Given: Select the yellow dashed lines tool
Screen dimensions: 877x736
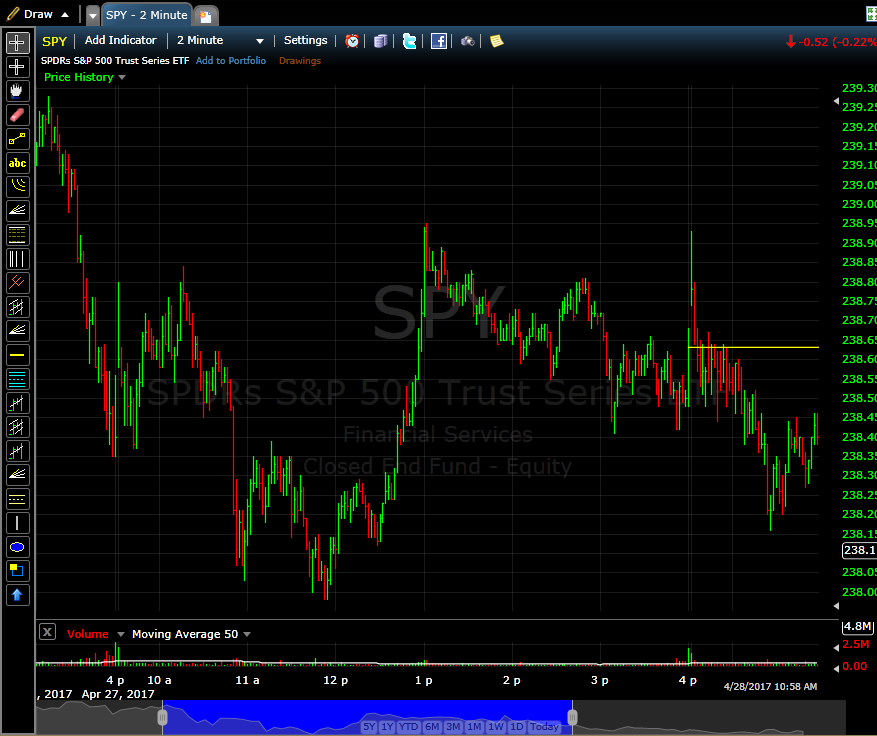Looking at the screenshot, I should pos(17,499).
